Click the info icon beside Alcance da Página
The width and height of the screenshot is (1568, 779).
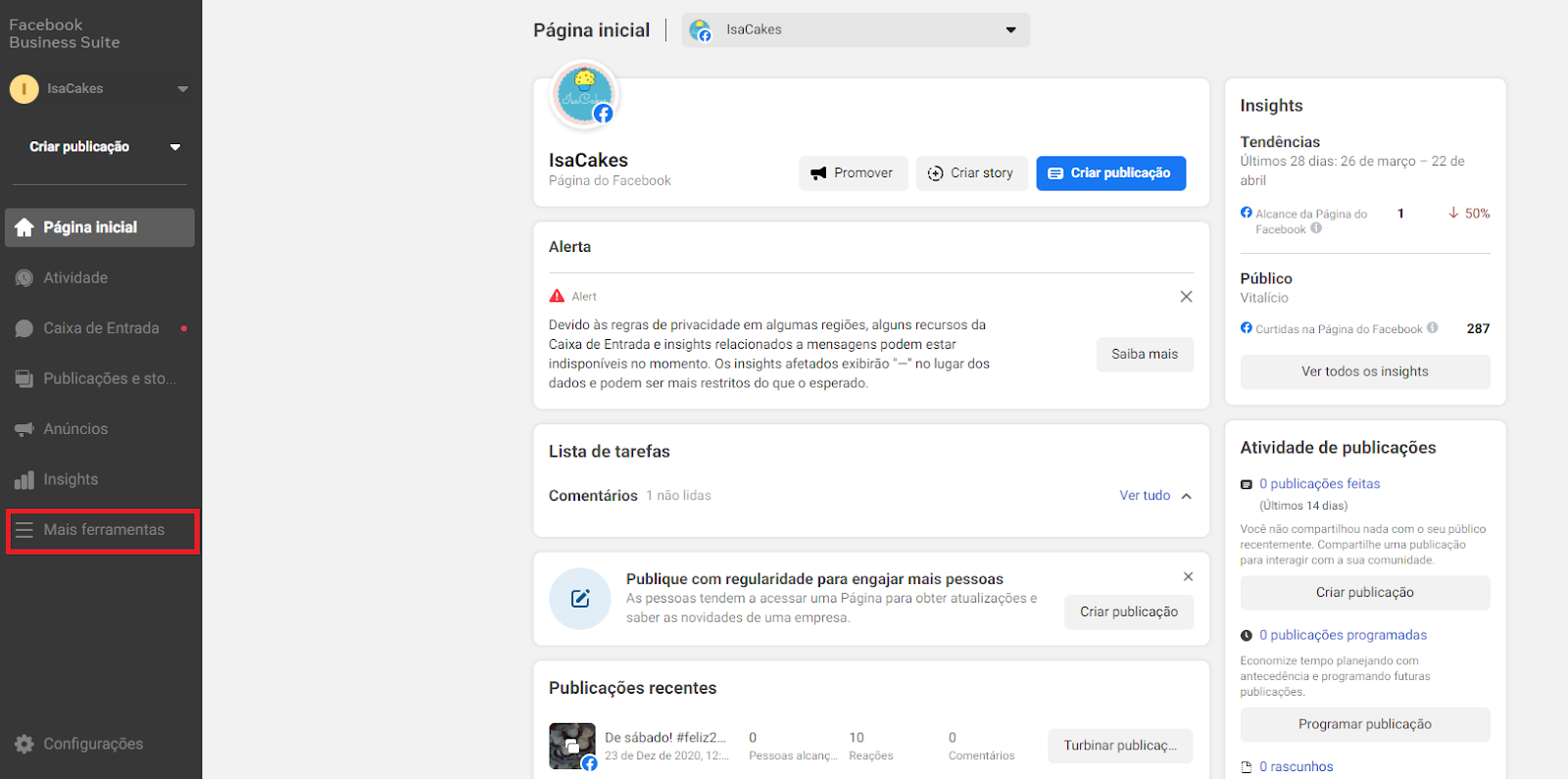[1316, 228]
